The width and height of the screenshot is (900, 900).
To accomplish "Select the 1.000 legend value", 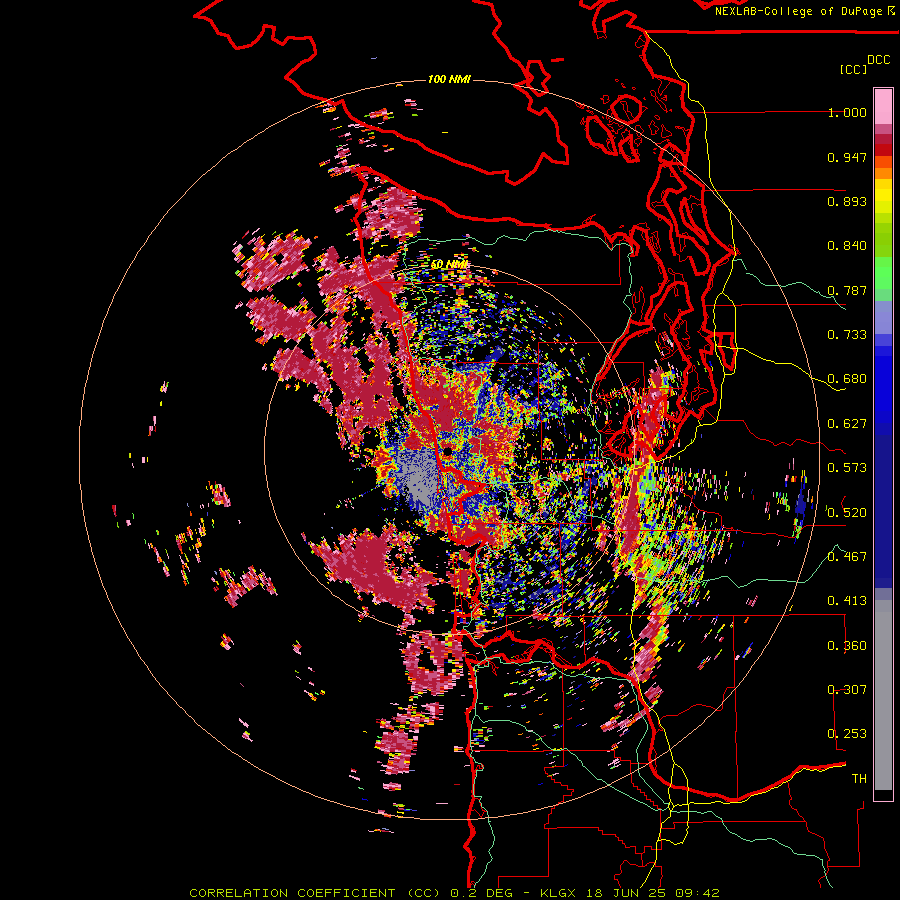I will [847, 112].
